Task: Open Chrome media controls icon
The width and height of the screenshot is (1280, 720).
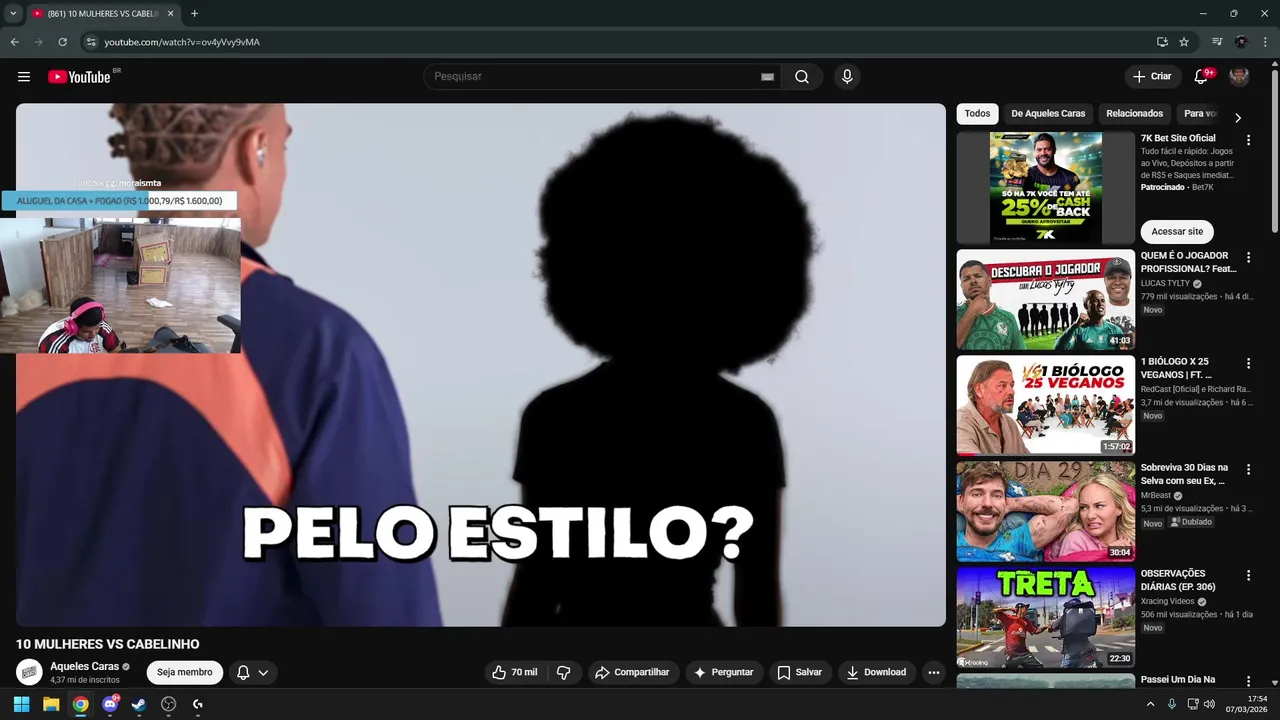Action: coord(1217,42)
